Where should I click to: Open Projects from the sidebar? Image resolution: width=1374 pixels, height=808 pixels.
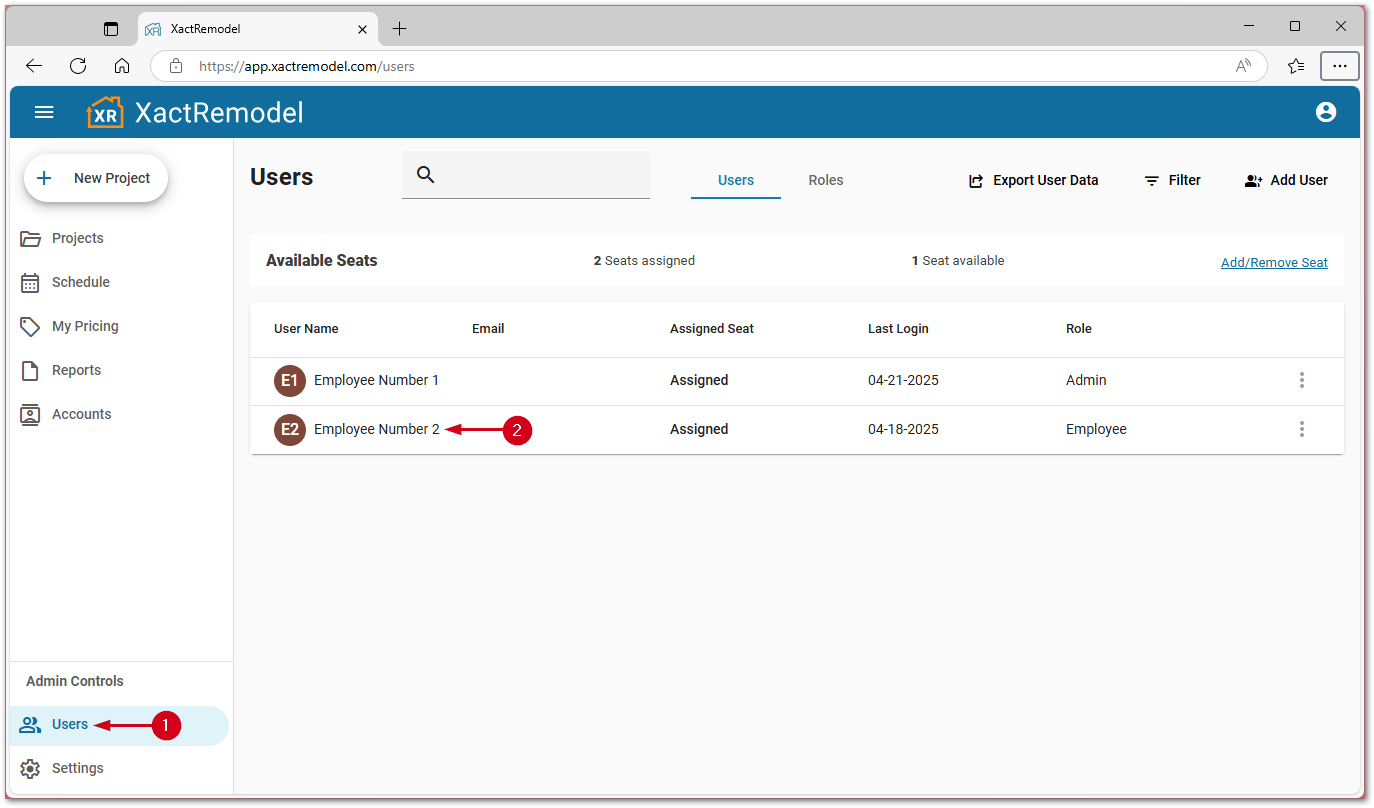coord(77,238)
